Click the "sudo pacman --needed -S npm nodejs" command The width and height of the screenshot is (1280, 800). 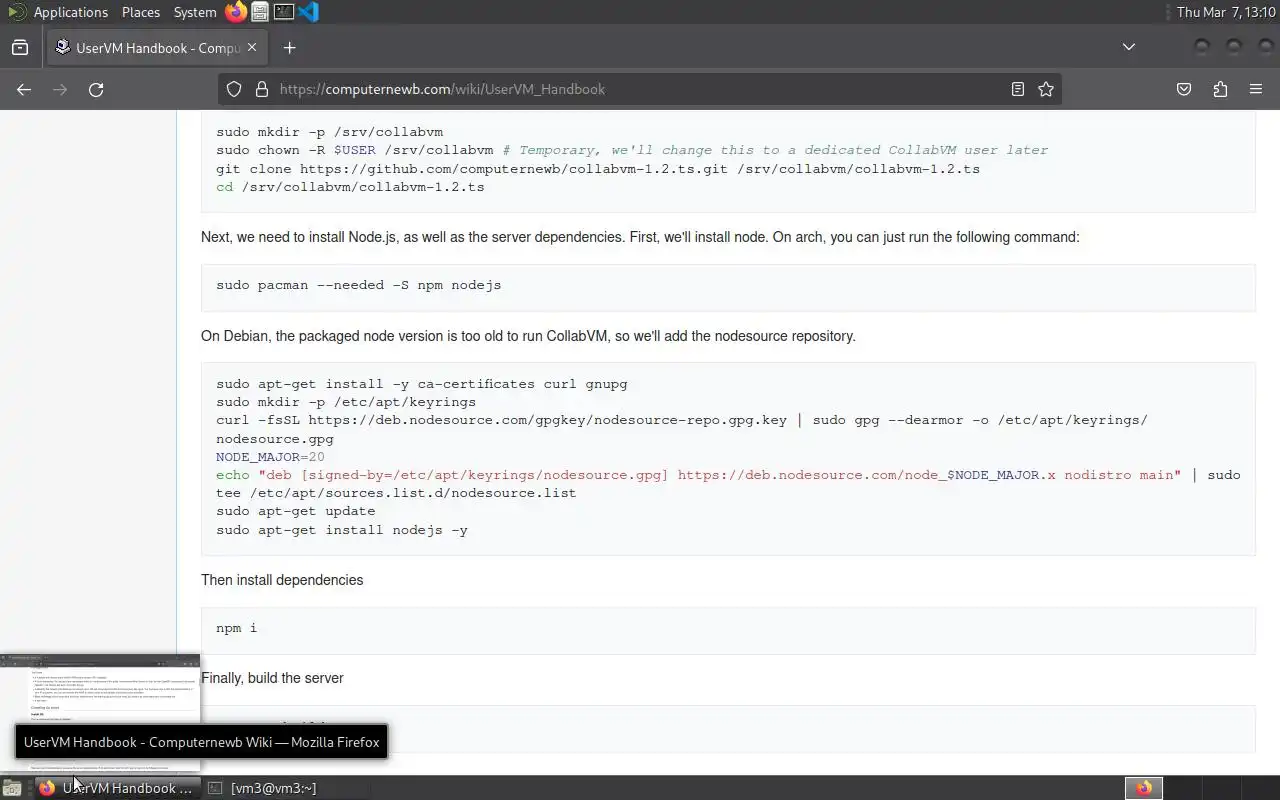click(x=358, y=285)
